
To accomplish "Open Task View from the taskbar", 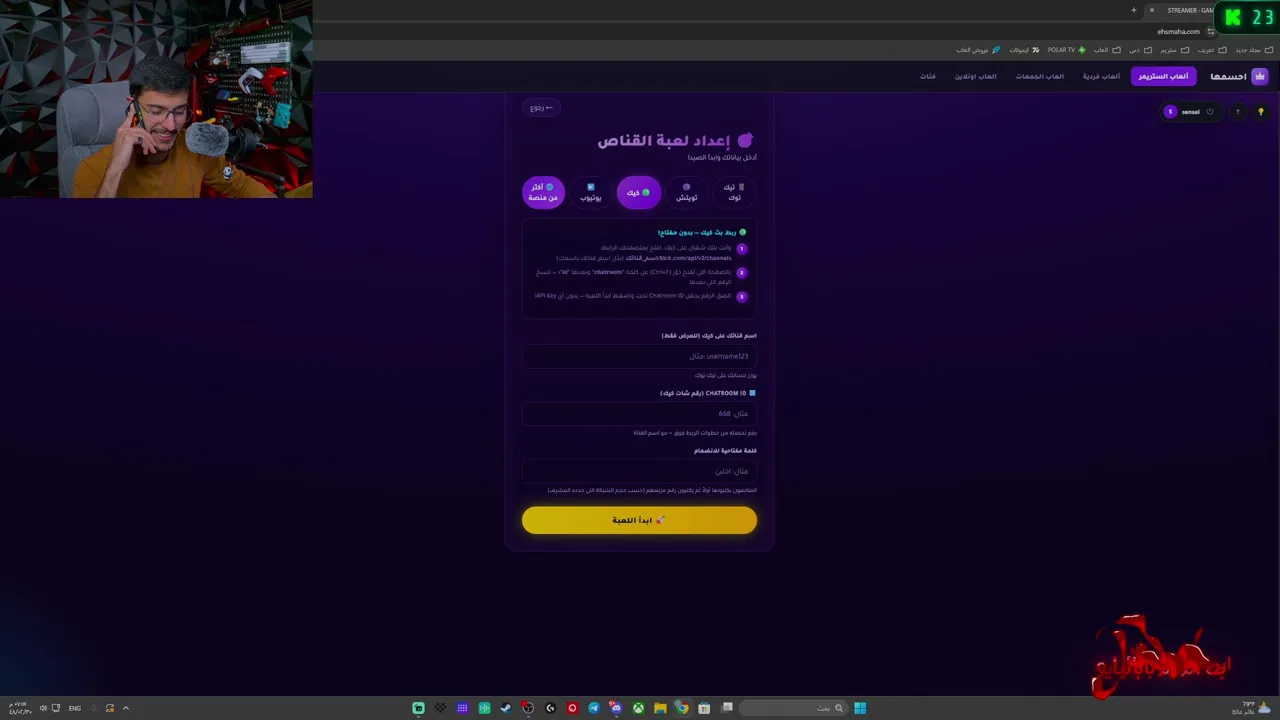I will coord(727,708).
